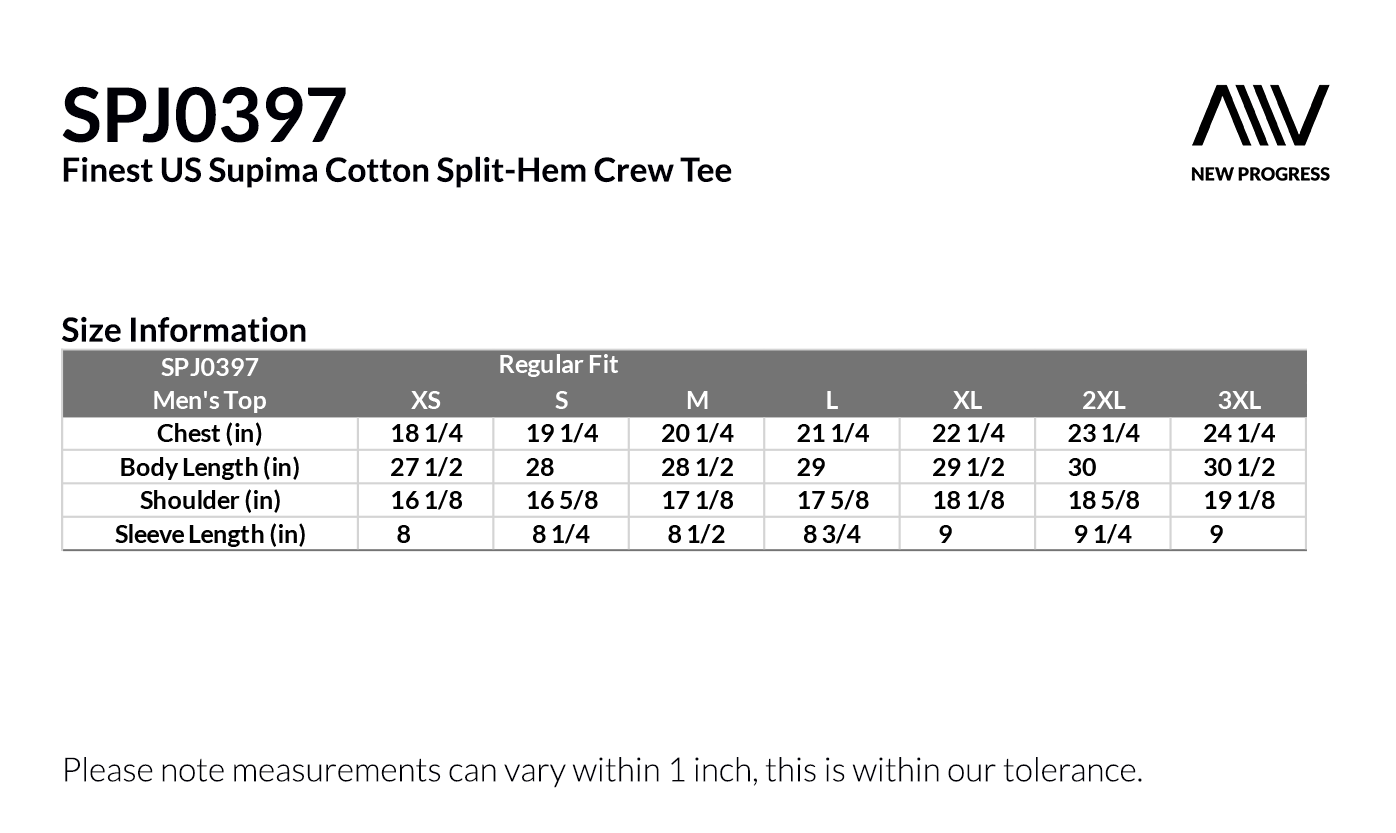
Task: Click the Size Information heading
Action: 184,330
